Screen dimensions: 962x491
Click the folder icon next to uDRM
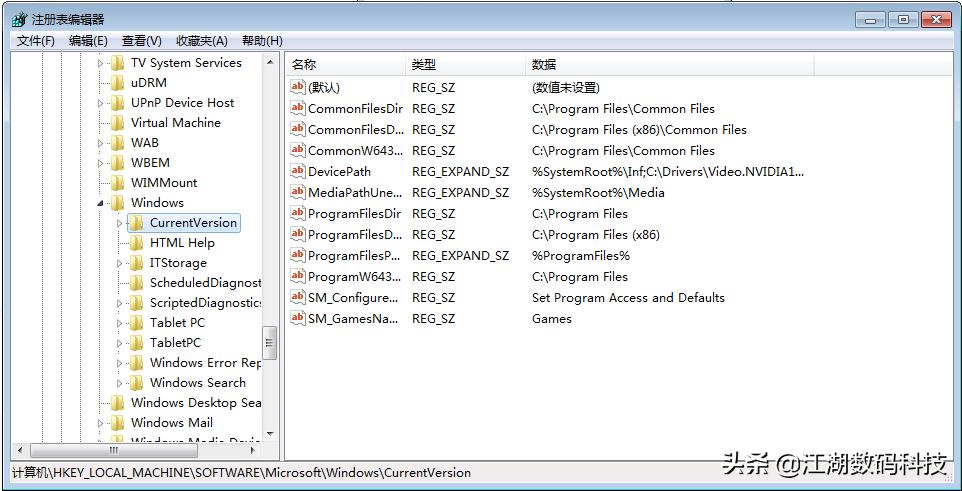(117, 83)
